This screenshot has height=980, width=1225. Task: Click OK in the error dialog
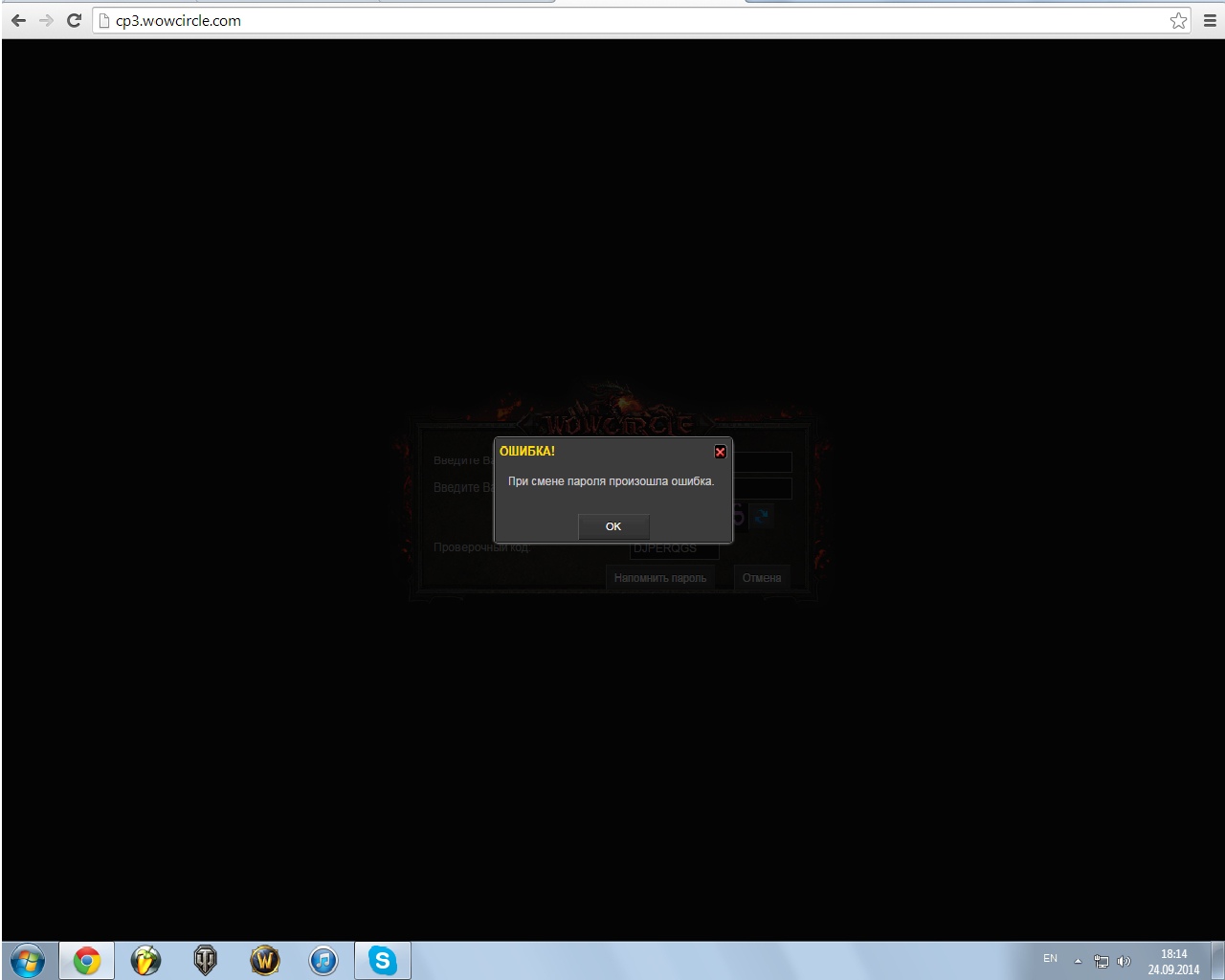click(x=613, y=526)
